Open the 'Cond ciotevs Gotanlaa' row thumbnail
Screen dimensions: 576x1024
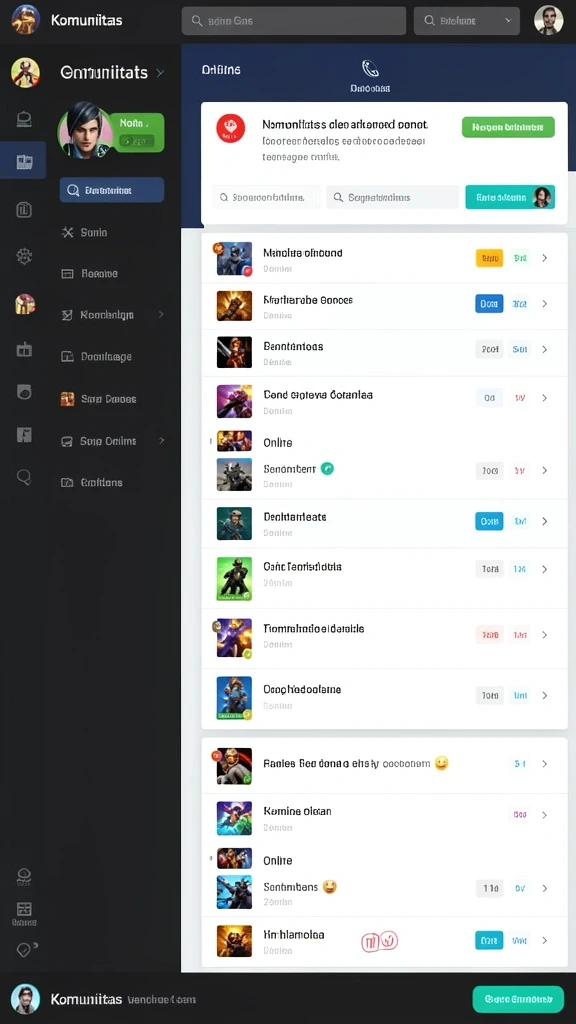(x=234, y=401)
